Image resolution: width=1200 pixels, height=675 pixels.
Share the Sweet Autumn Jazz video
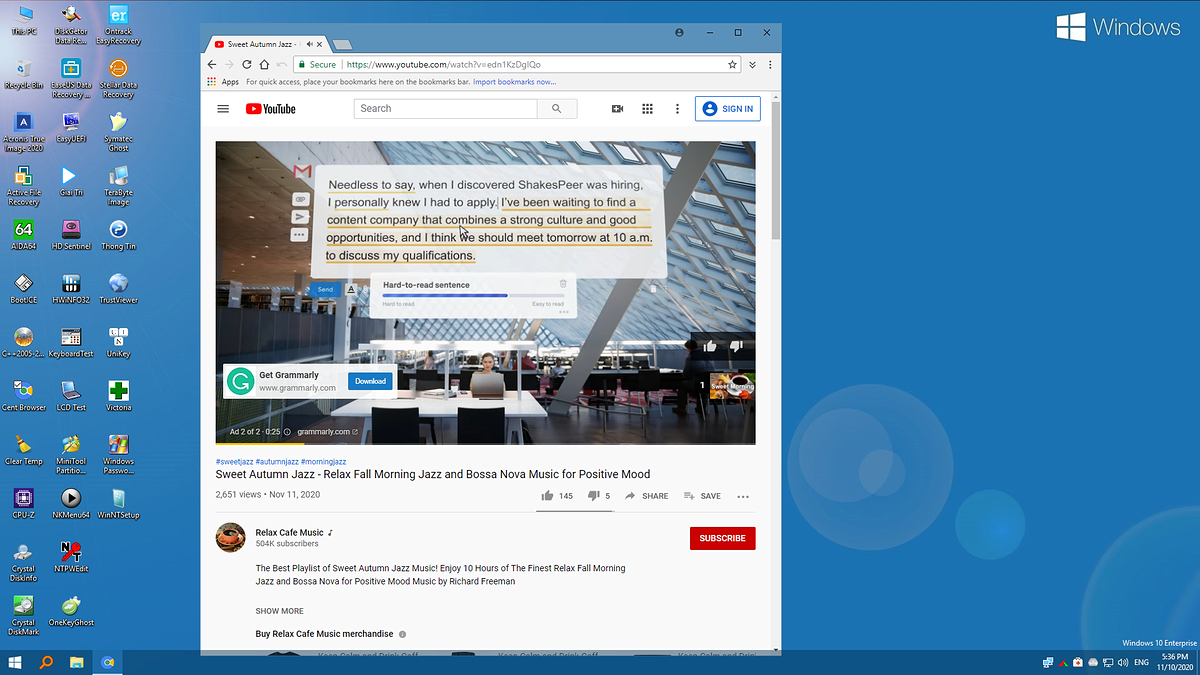point(647,496)
